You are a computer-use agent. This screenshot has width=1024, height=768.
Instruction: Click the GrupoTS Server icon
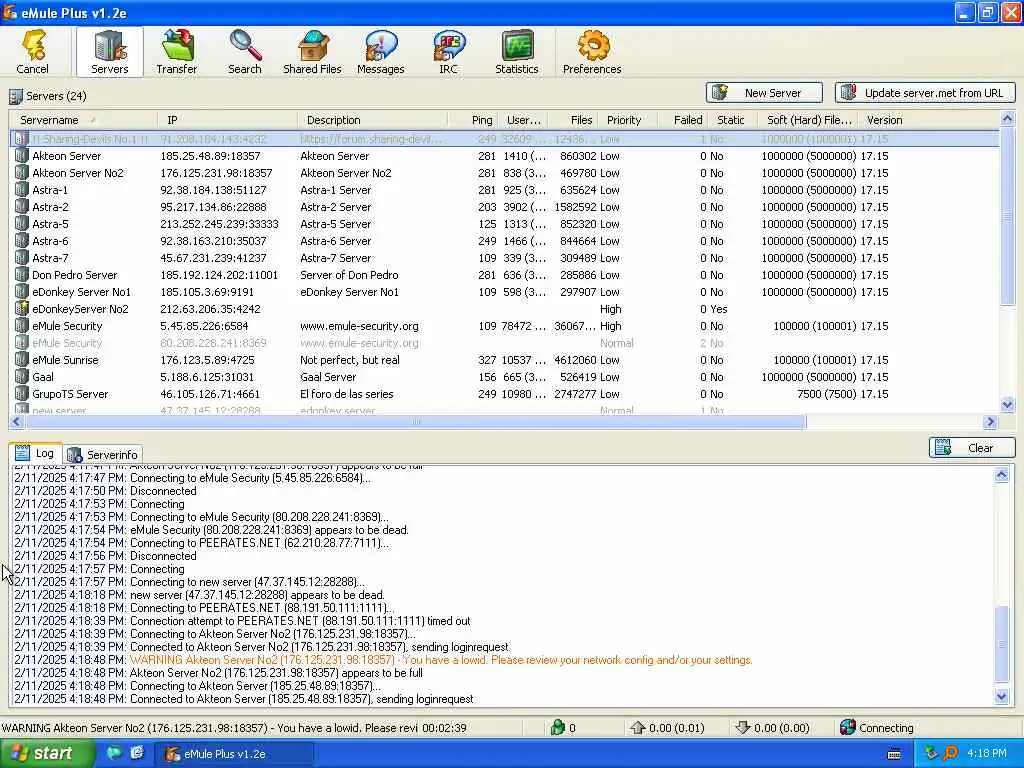coord(22,394)
